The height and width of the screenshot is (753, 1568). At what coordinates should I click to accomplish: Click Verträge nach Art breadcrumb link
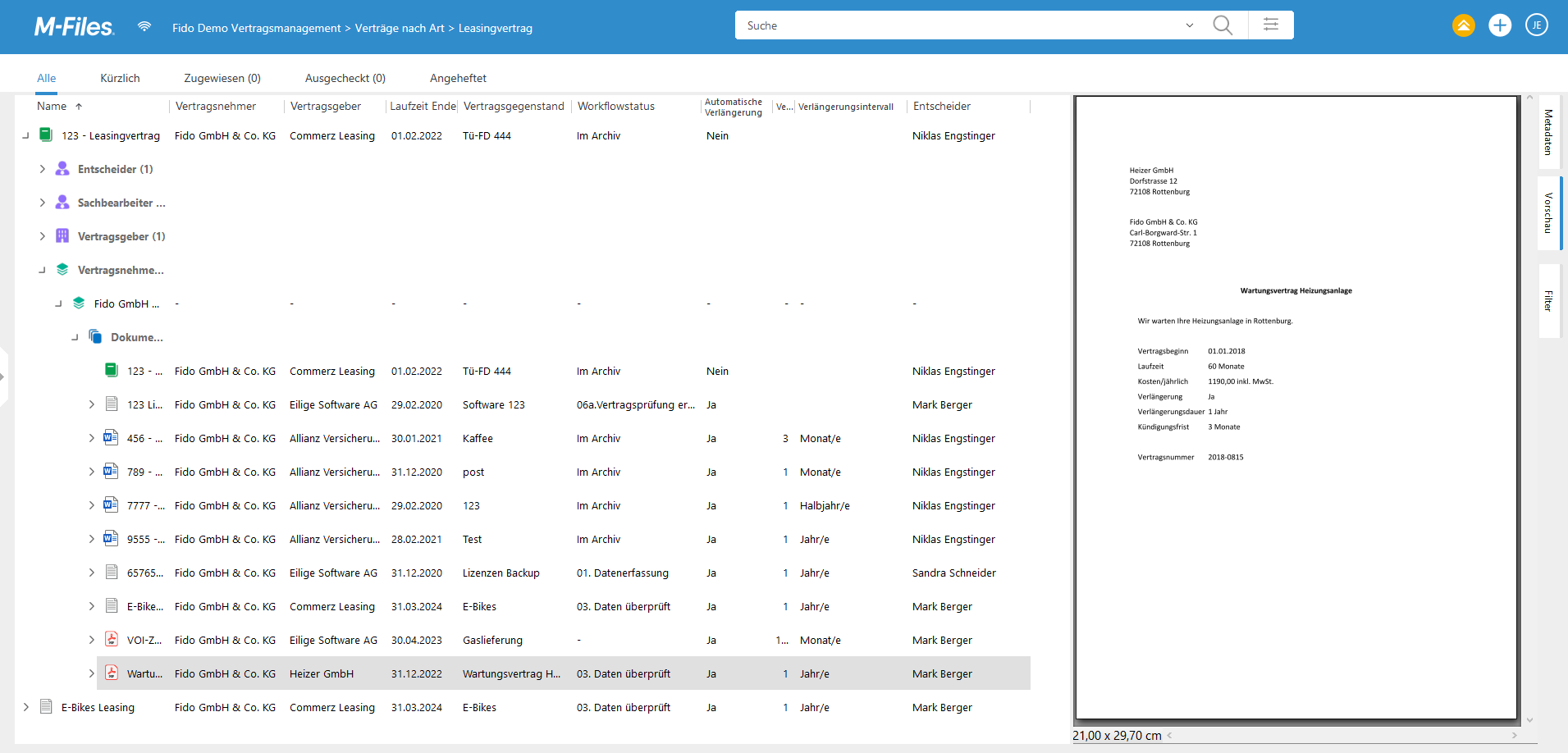(400, 28)
